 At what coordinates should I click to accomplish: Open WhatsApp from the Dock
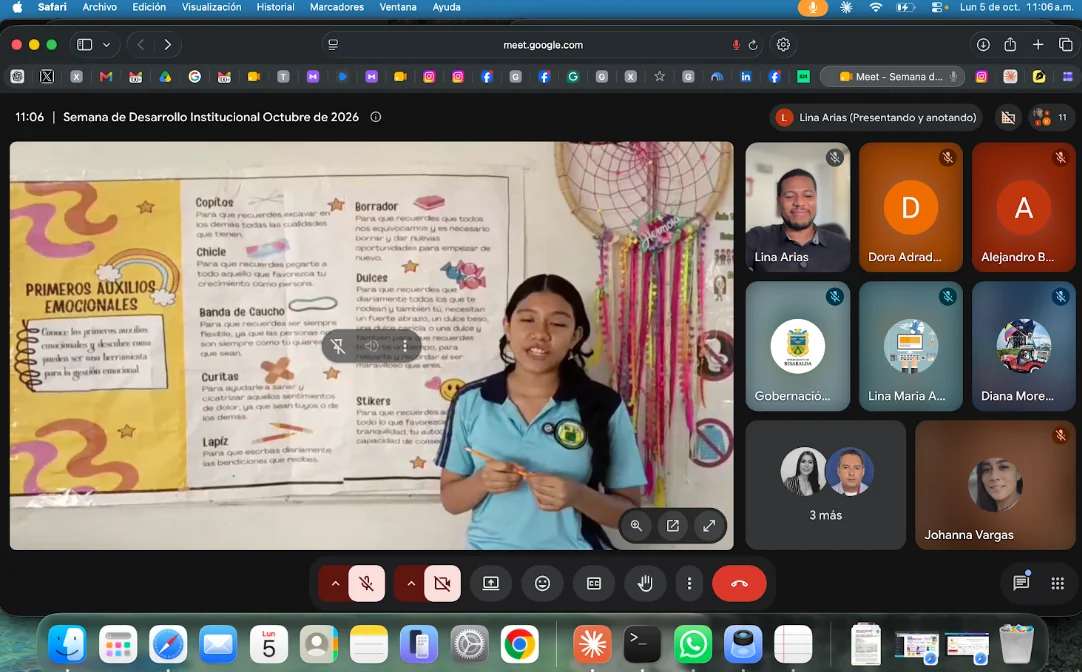click(693, 644)
